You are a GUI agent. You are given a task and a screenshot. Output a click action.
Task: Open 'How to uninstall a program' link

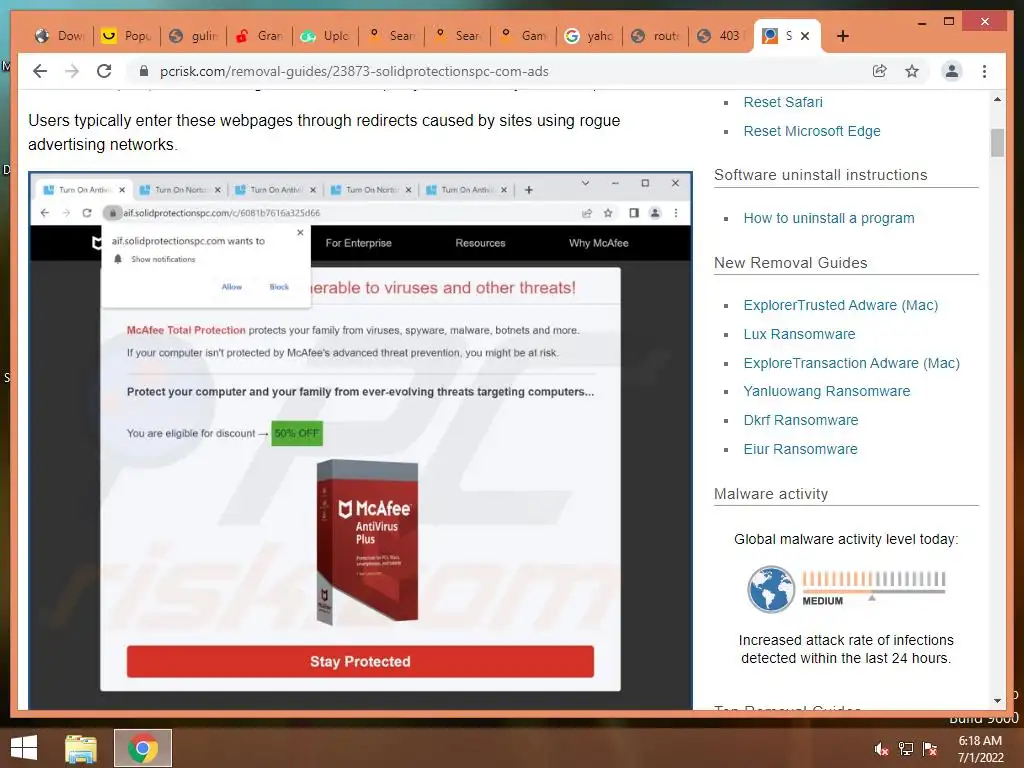[829, 218]
